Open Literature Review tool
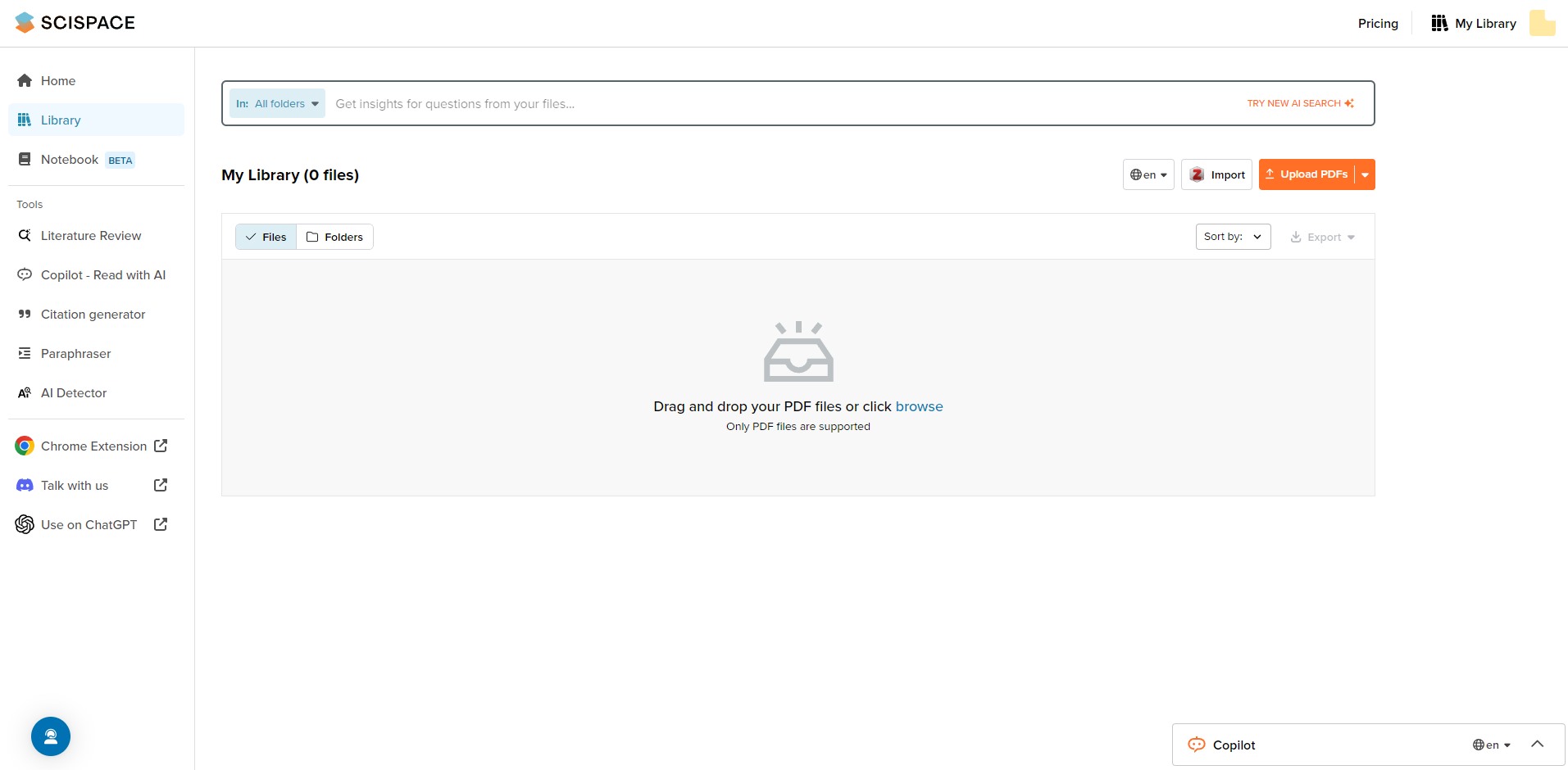Screen dimensions: 1568x770 click(x=96, y=235)
